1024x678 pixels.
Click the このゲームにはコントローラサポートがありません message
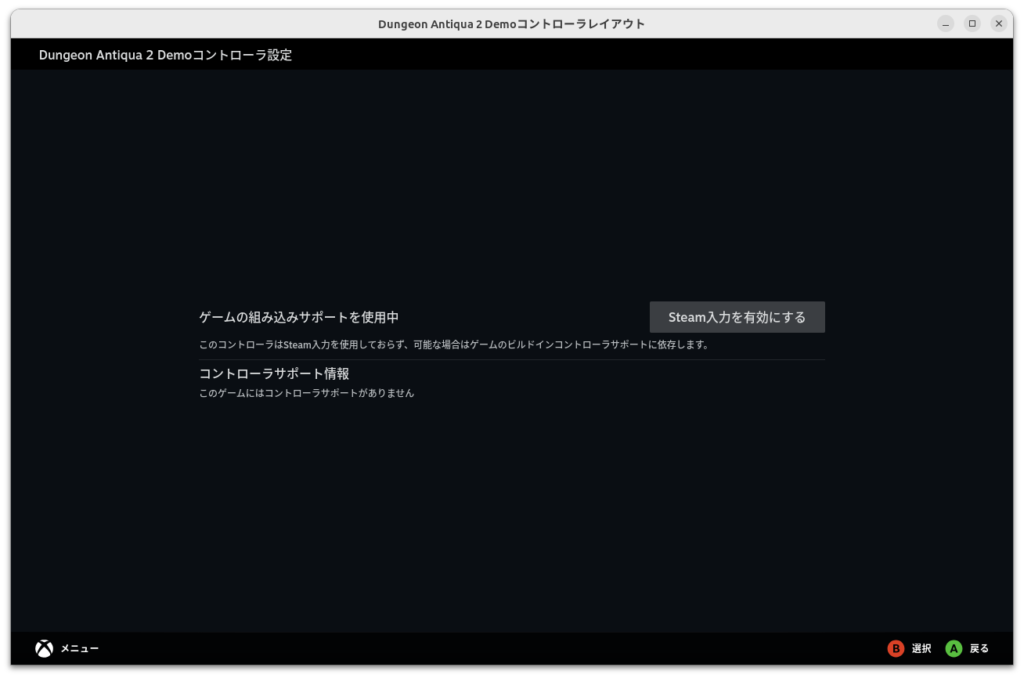(306, 394)
